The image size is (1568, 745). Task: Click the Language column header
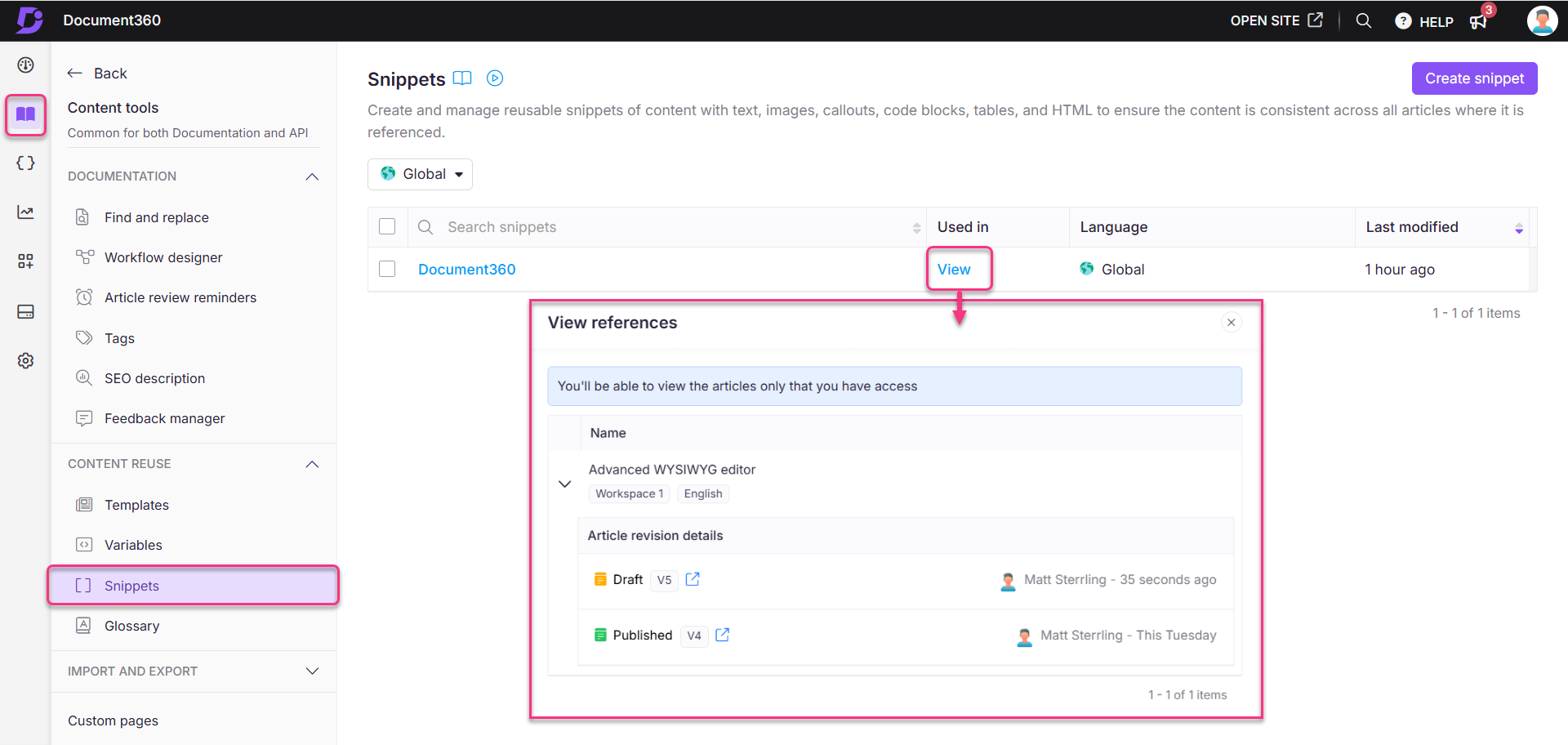1113,227
